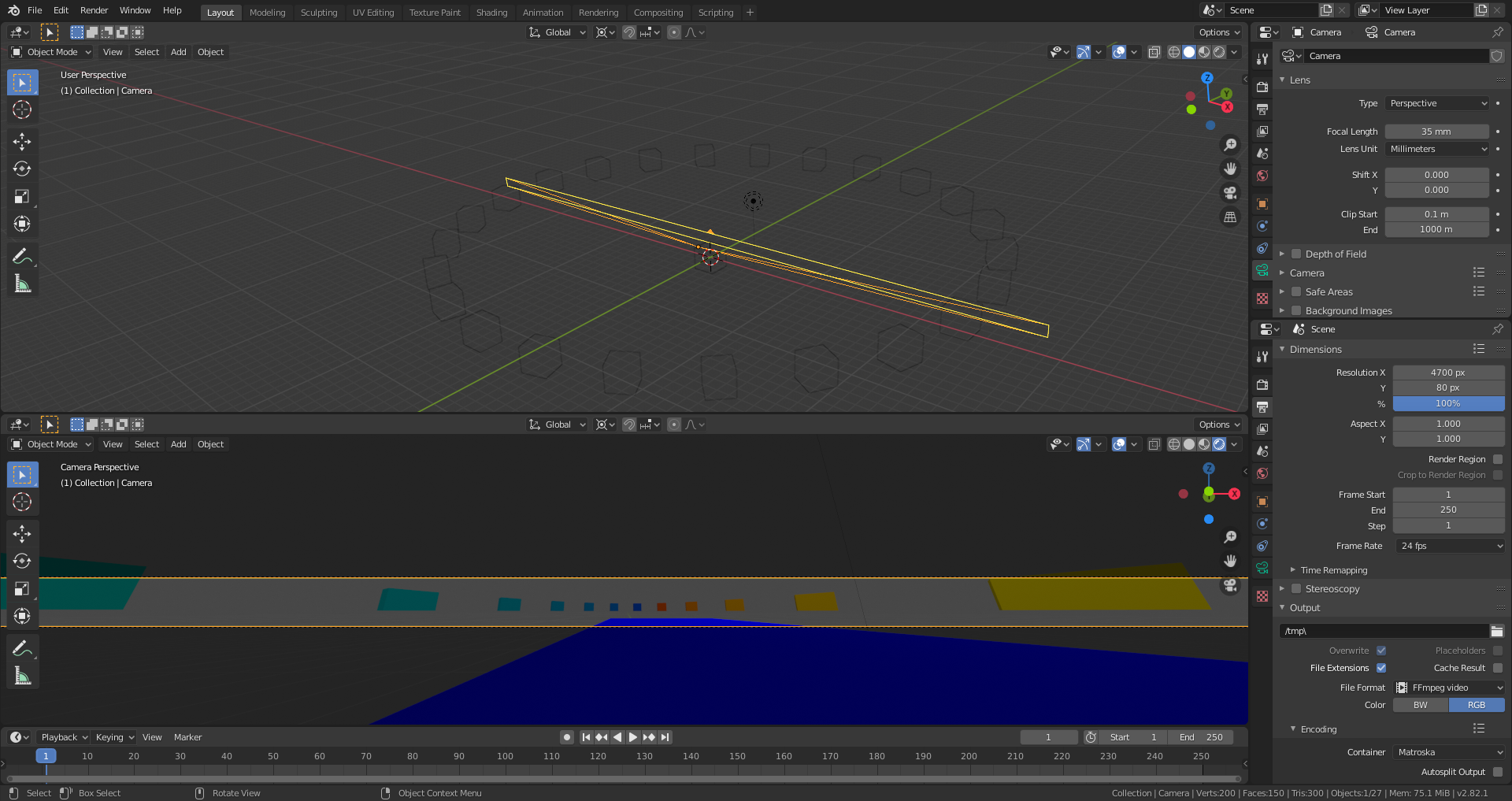Viewport: 1512px width, 801px height.
Task: Select the Move tool
Action: pyautogui.click(x=22, y=141)
